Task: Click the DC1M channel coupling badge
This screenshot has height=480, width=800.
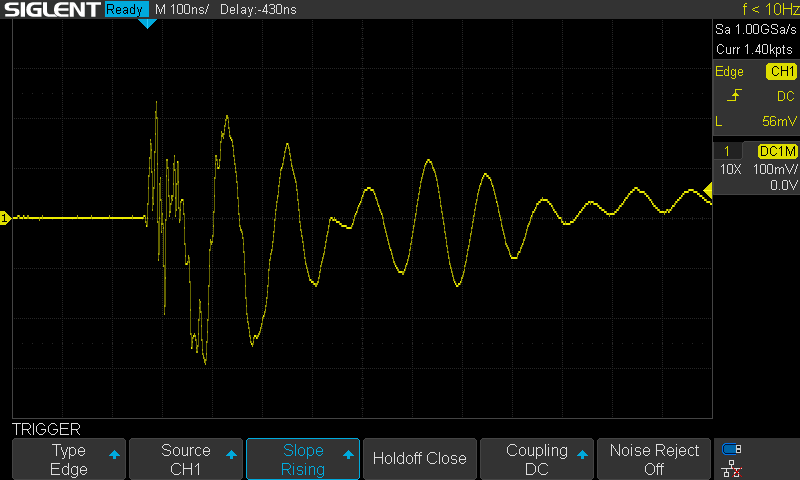Action: pos(777,151)
